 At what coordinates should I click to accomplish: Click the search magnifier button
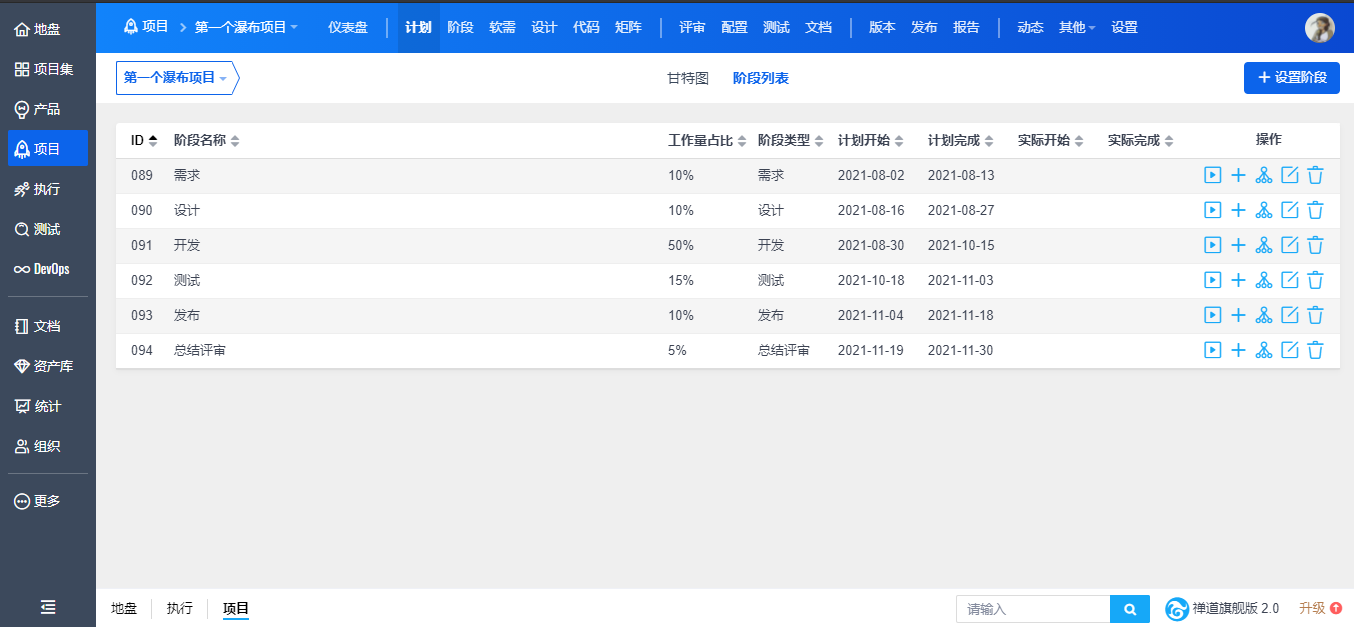(x=1129, y=609)
